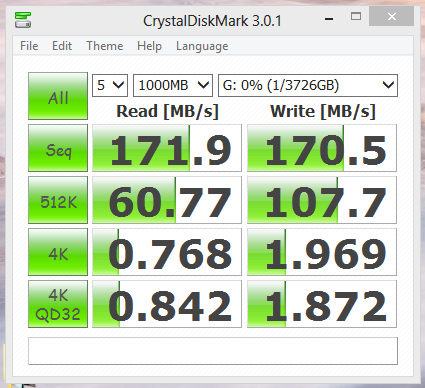Image resolution: width=425 pixels, height=388 pixels.
Task: Open the test size dropdown showing 1000MB
Action: coord(173,85)
